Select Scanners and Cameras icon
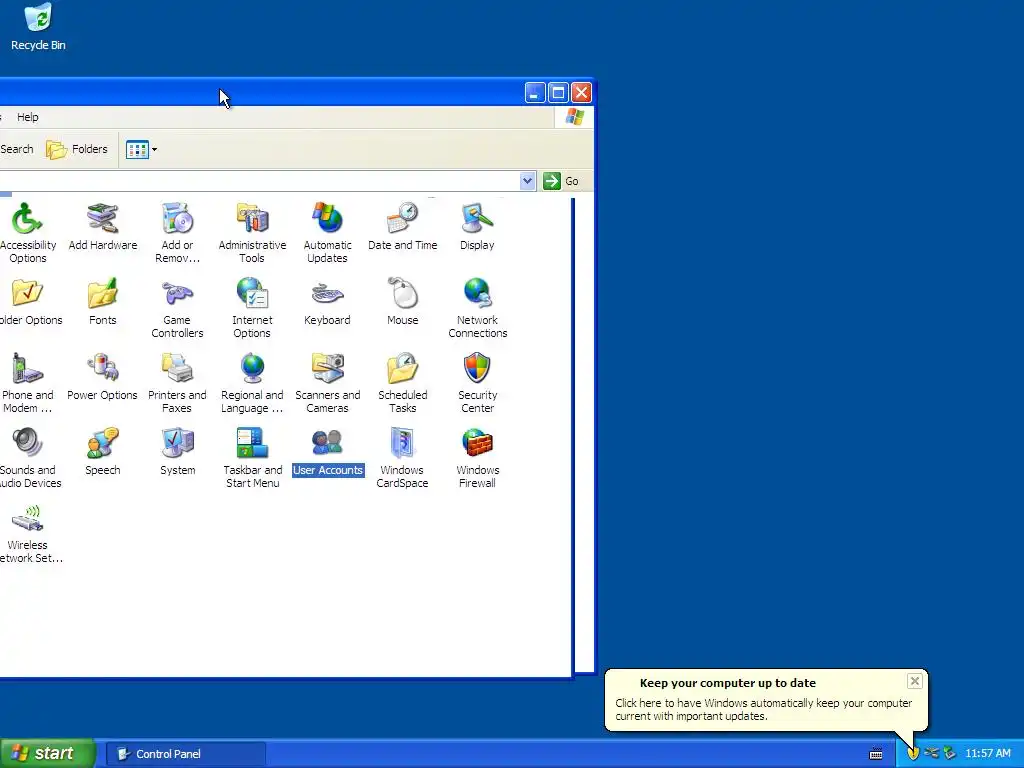Viewport: 1024px width, 768px height. [x=327, y=383]
